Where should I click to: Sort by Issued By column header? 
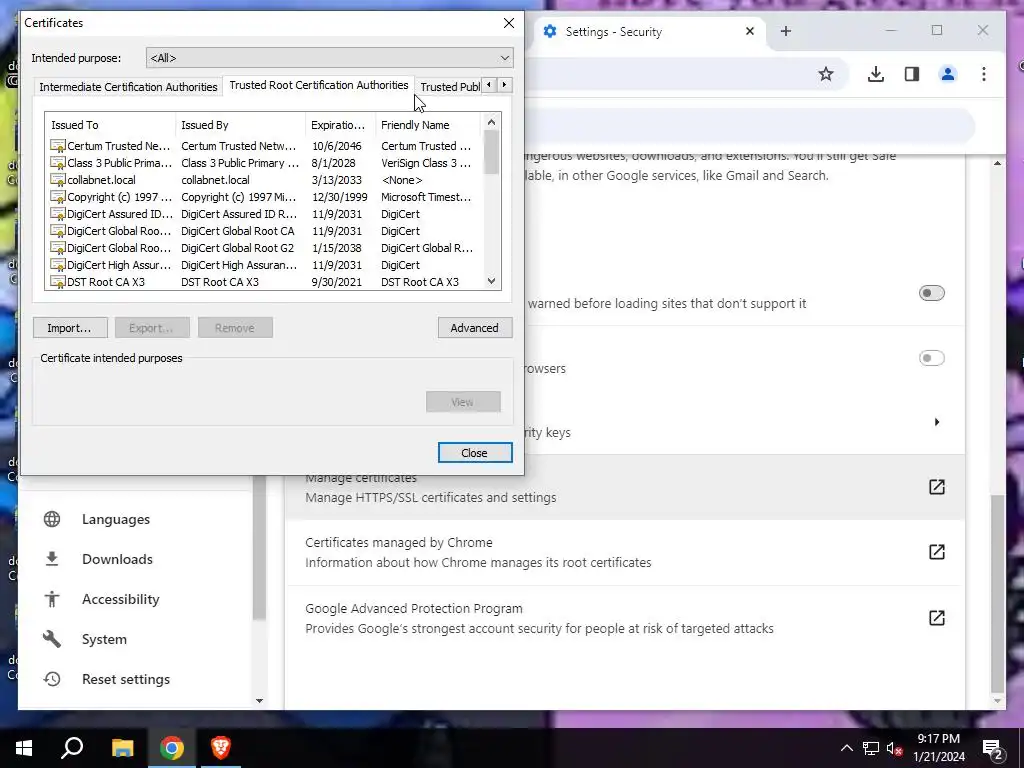(240, 125)
